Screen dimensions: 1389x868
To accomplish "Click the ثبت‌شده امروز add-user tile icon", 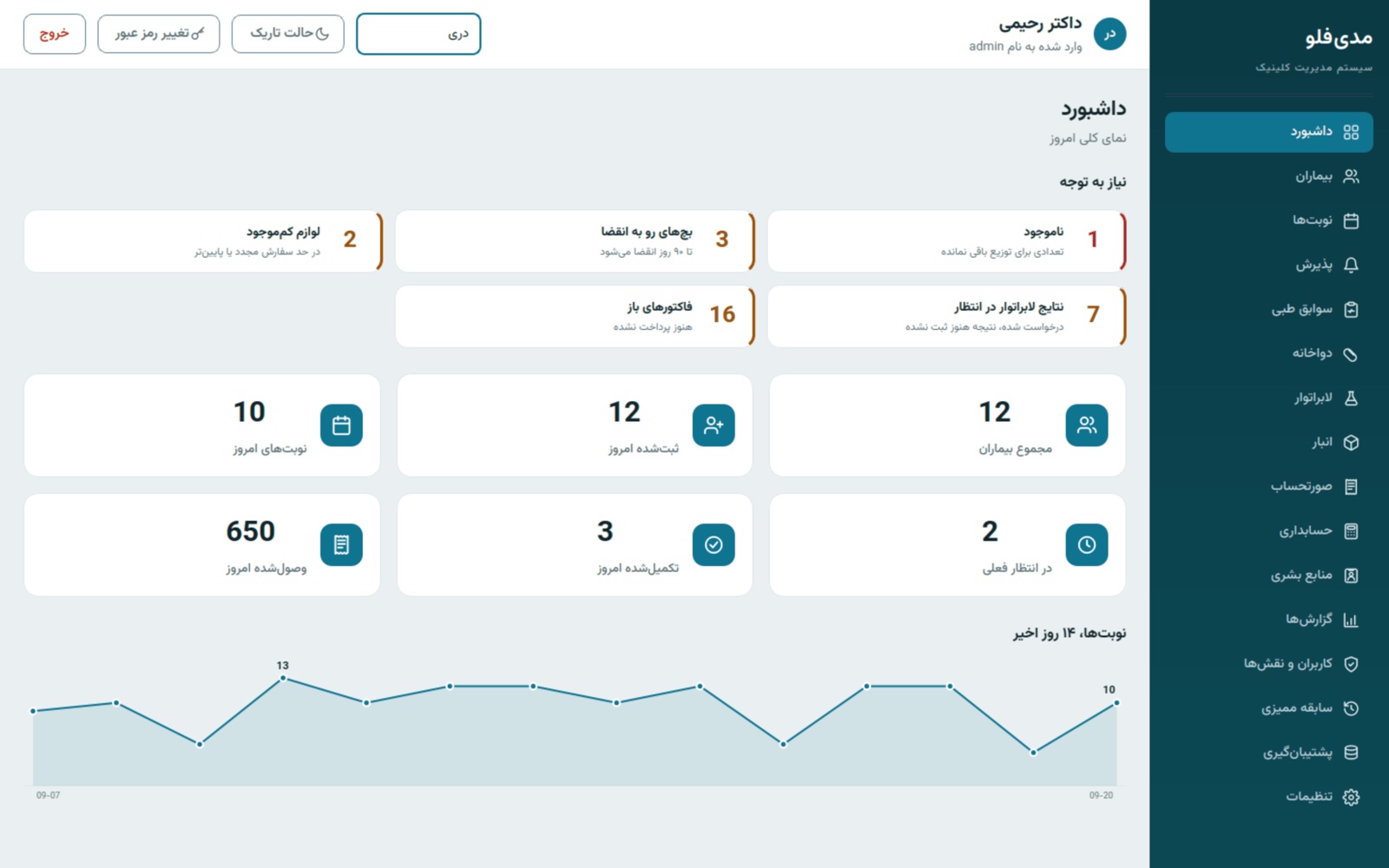I will (714, 425).
